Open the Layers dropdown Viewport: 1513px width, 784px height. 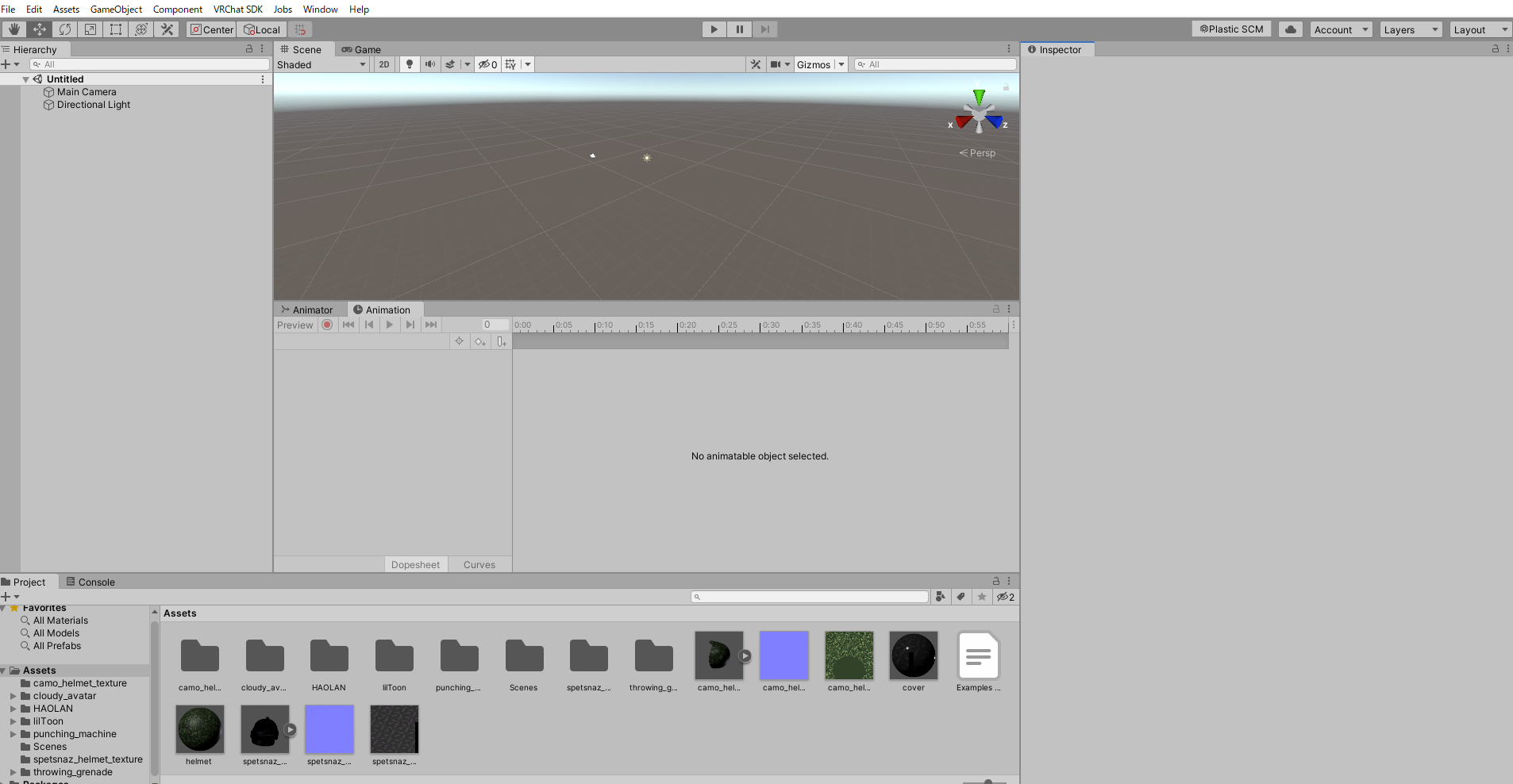(1411, 29)
